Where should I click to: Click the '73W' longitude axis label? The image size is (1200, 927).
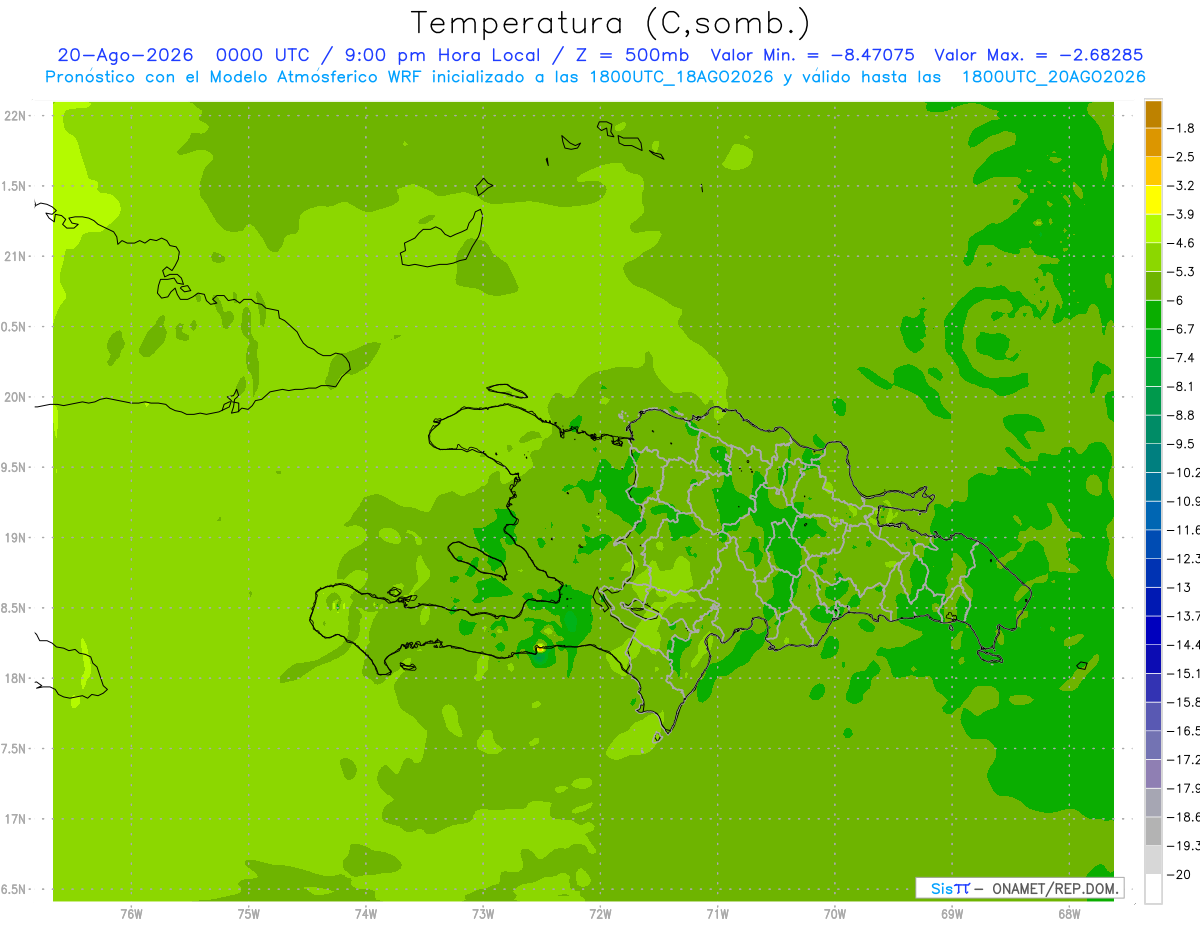(483, 914)
